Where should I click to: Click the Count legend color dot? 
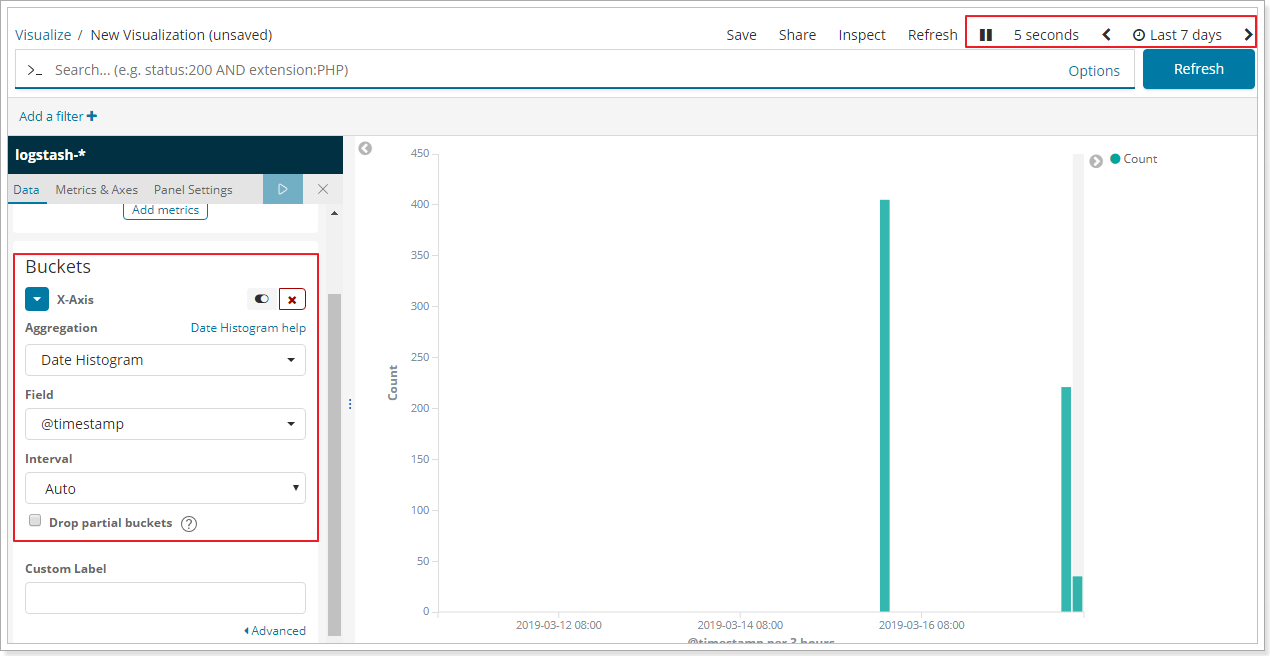click(x=1115, y=159)
